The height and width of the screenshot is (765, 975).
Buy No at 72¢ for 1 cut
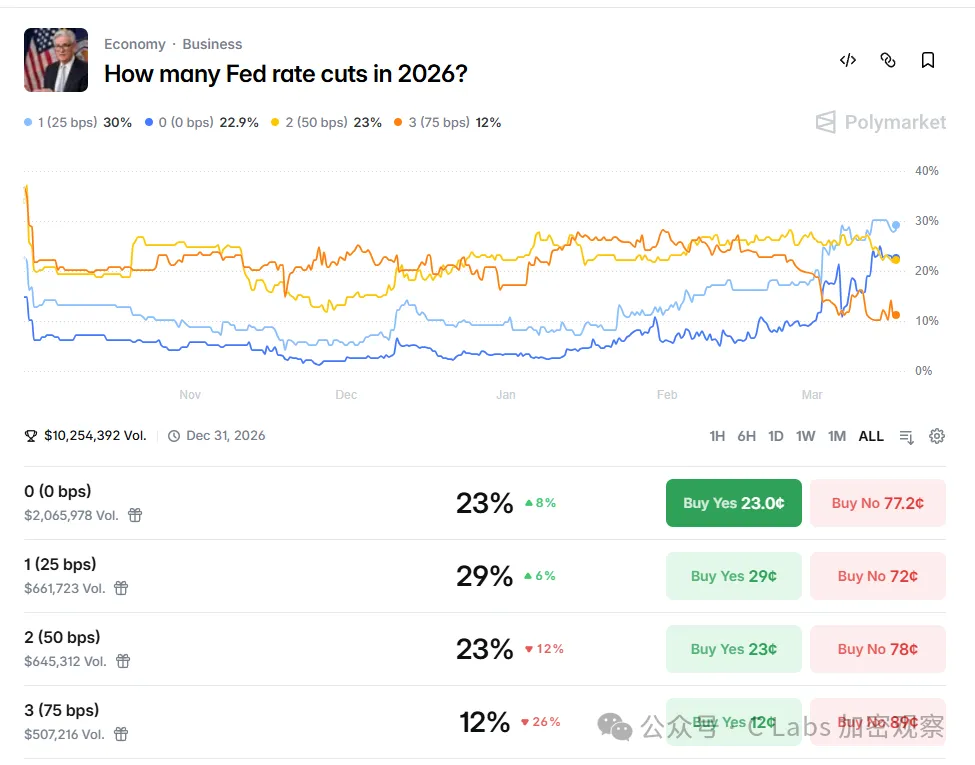tap(877, 576)
